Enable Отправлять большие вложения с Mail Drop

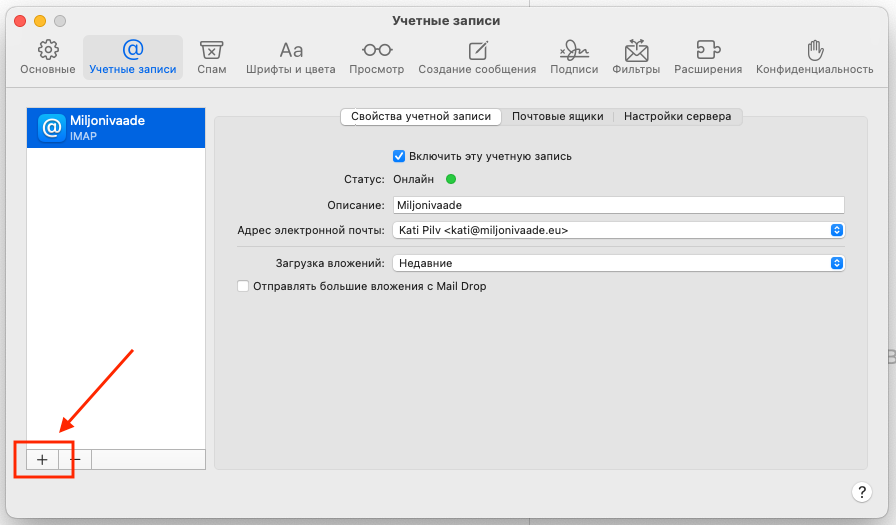tap(242, 286)
